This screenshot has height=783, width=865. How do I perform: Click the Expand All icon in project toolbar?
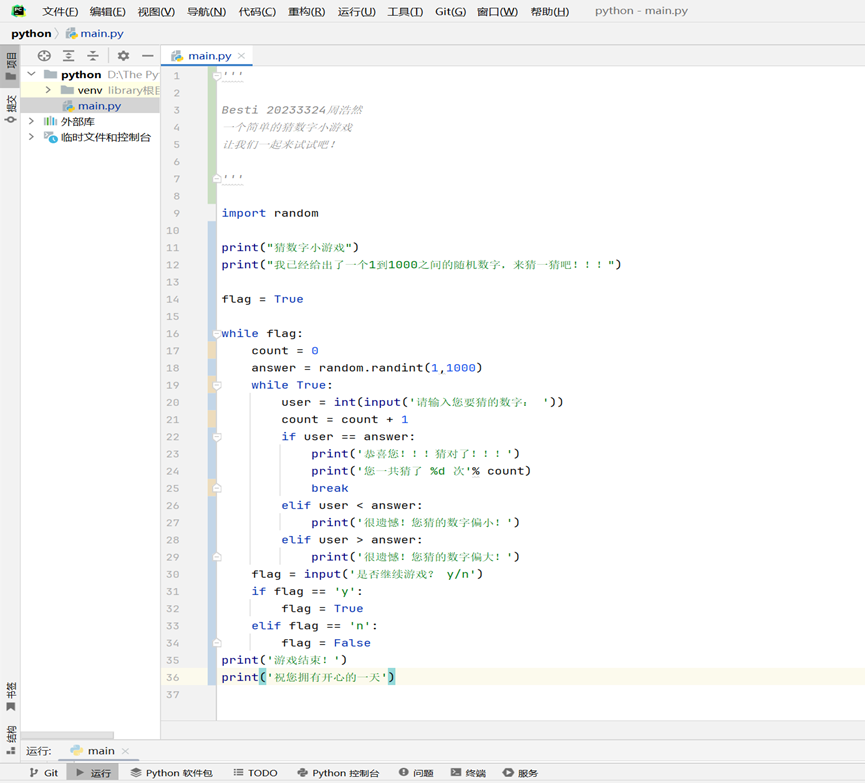(68, 56)
